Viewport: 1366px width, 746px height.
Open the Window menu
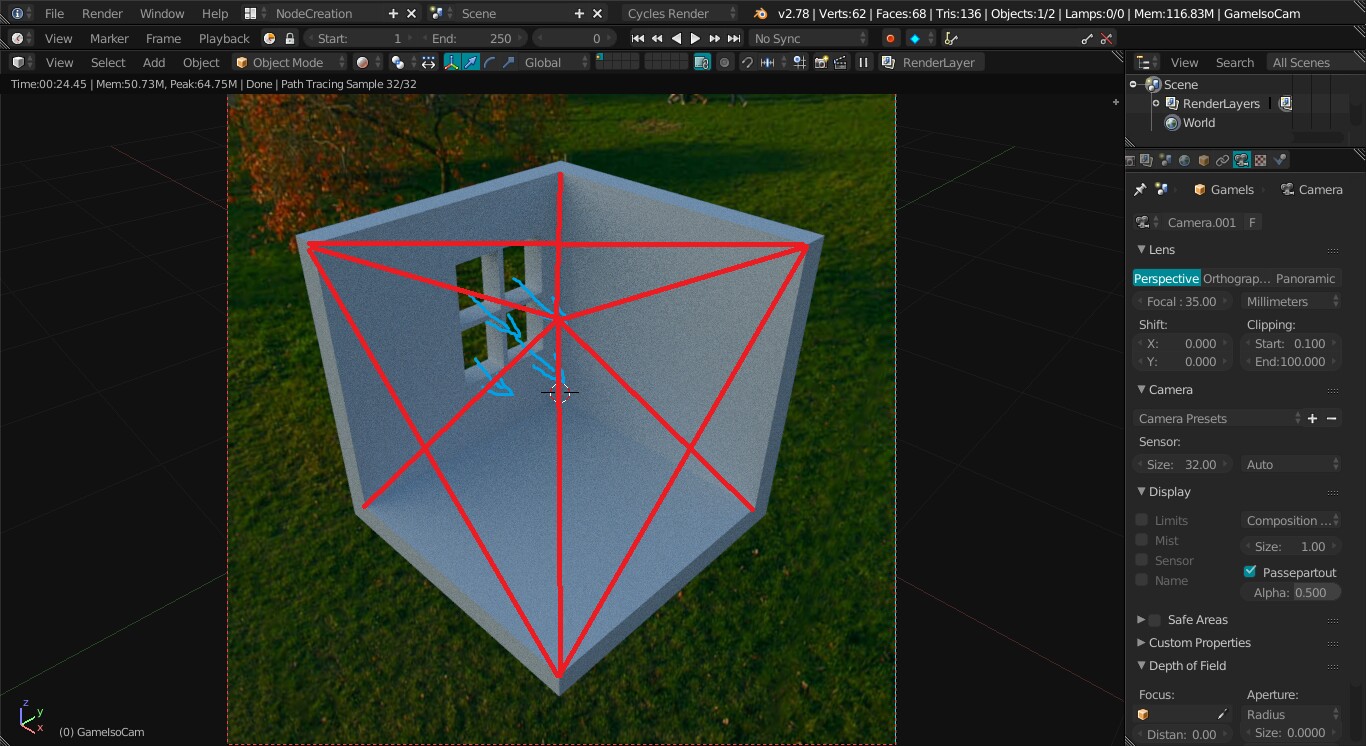tap(162, 13)
